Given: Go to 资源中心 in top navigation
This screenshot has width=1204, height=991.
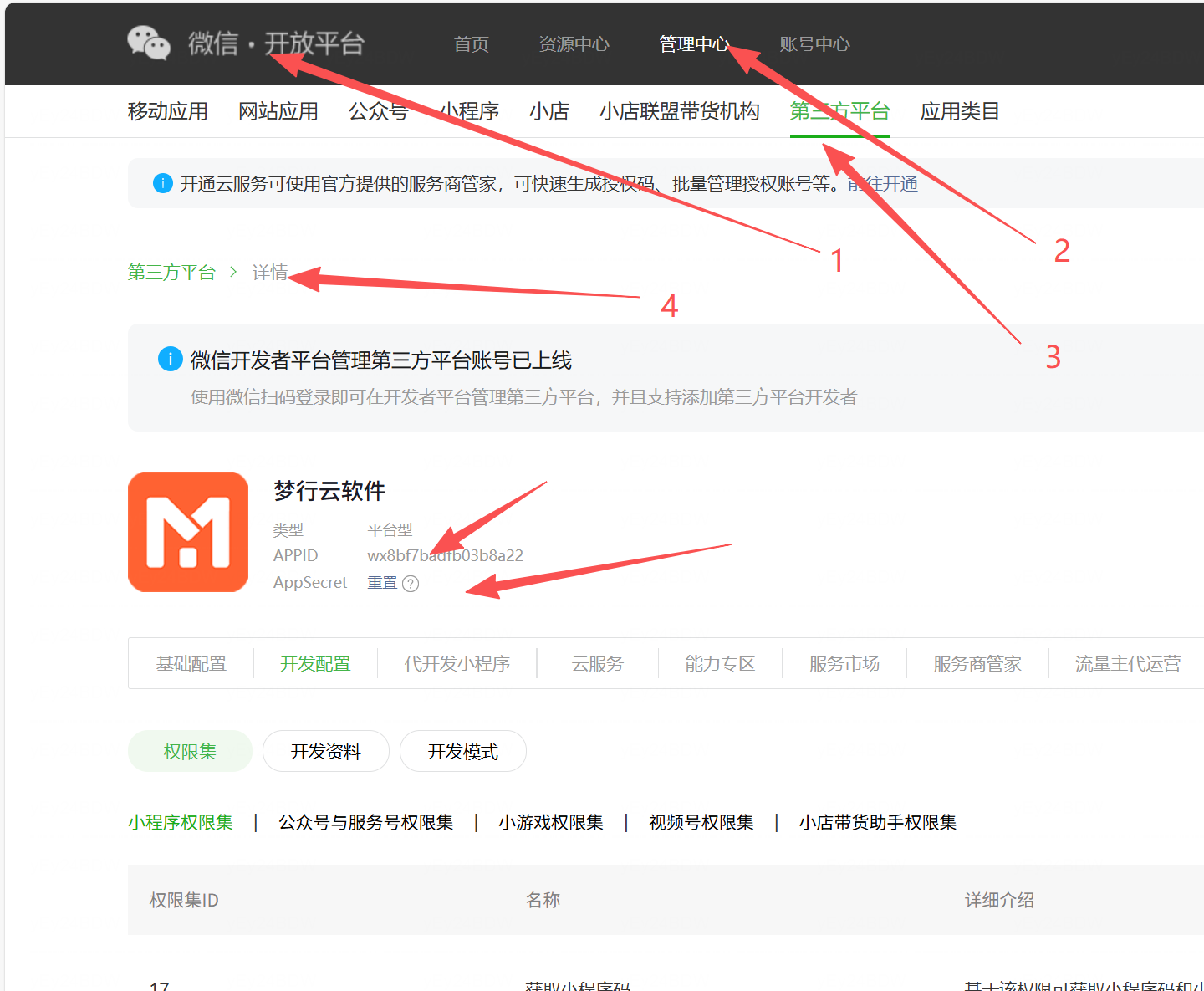Looking at the screenshot, I should 574,44.
